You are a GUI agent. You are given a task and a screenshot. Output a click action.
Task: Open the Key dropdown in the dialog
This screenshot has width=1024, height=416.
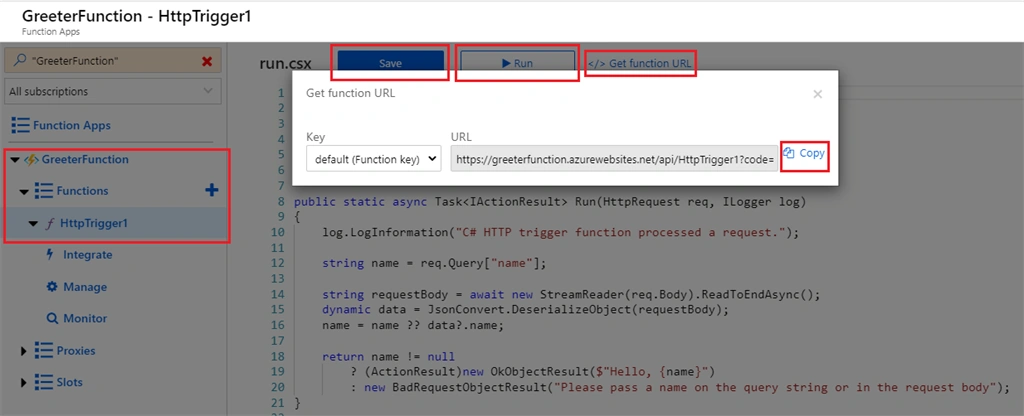(374, 159)
